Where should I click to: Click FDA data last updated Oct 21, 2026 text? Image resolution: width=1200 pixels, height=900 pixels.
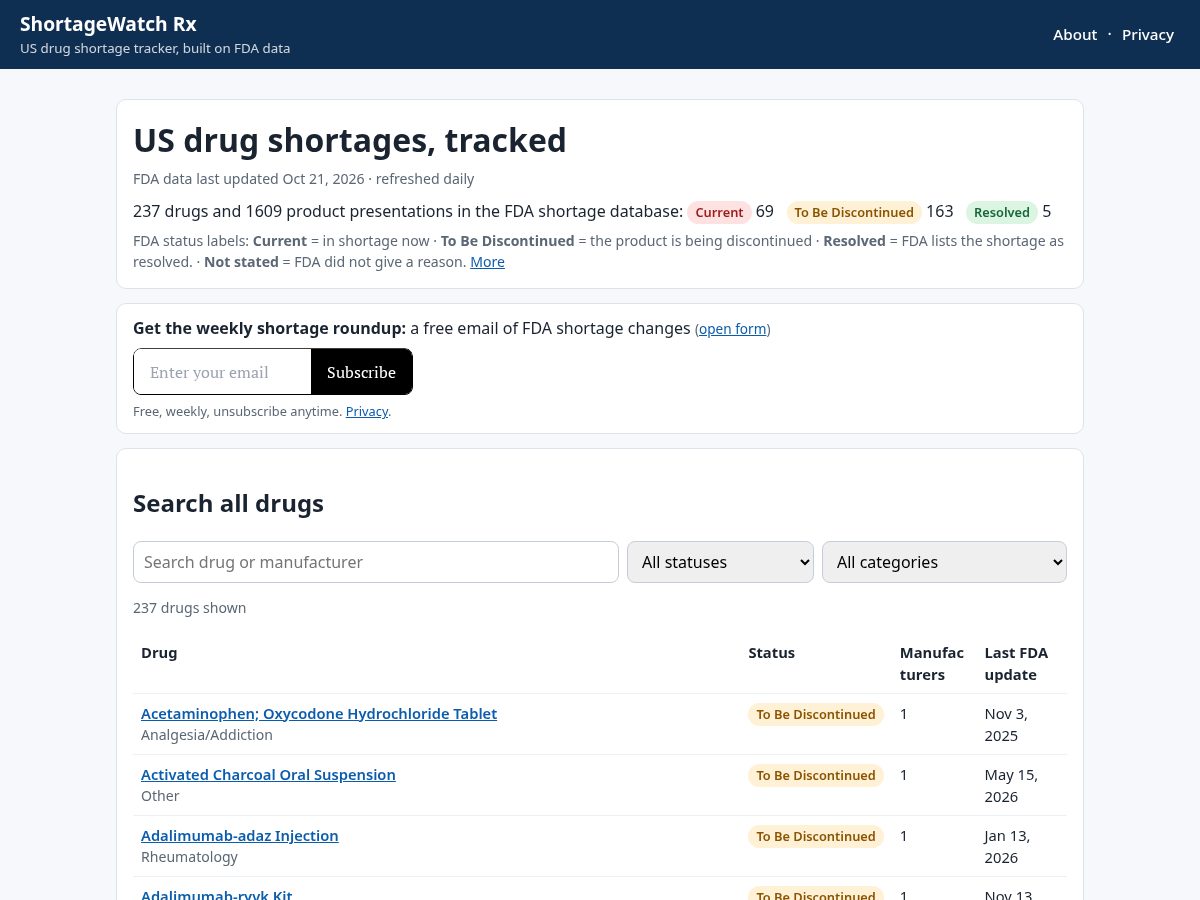[x=250, y=179]
